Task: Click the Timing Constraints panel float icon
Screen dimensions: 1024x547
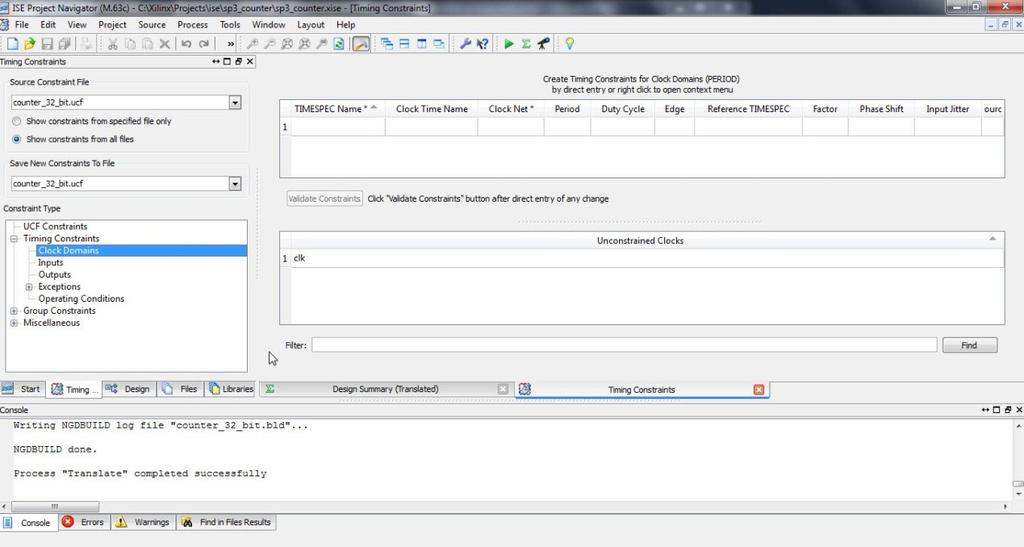Action: (x=238, y=61)
